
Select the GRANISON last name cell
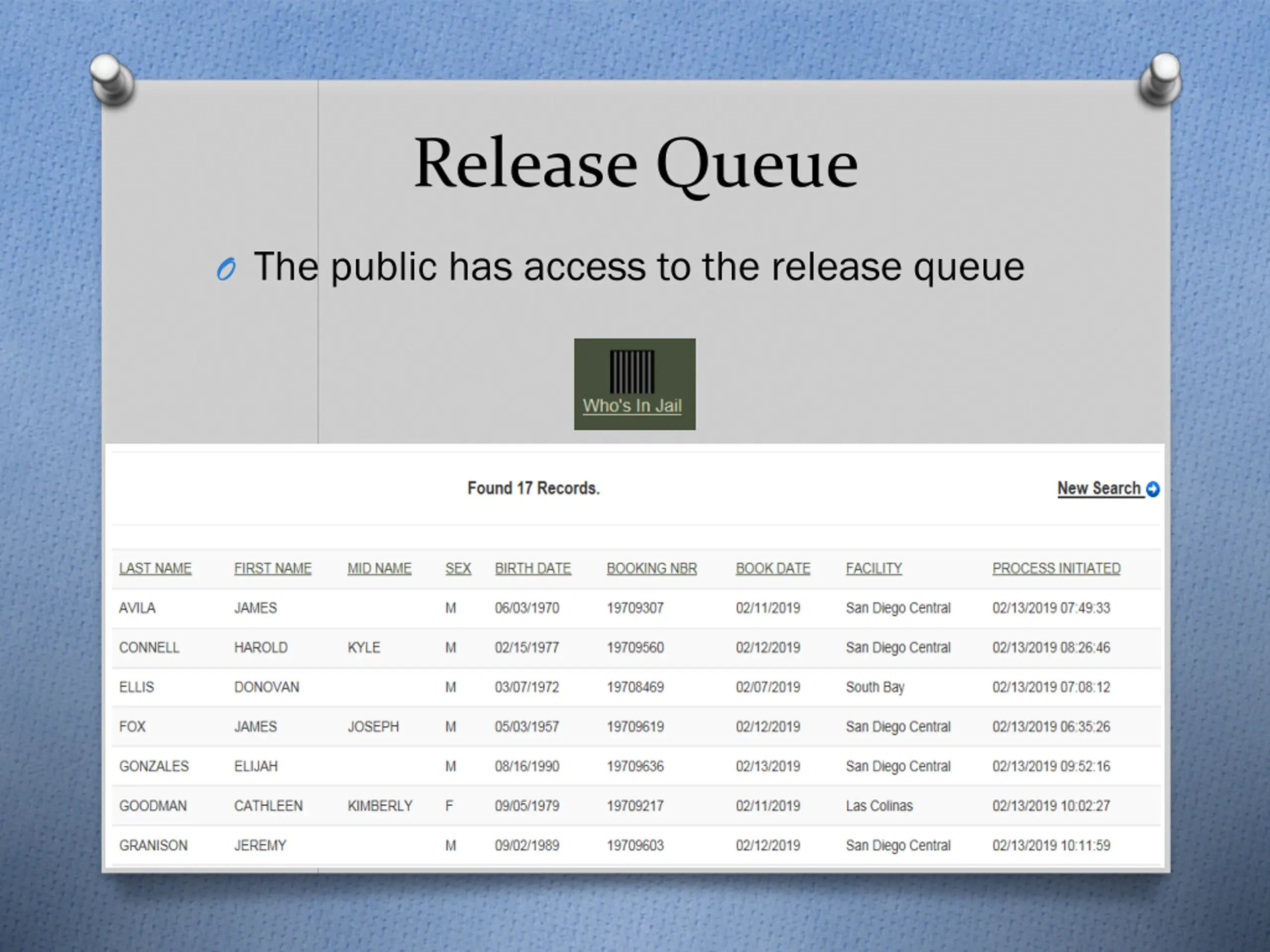pyautogui.click(x=153, y=846)
